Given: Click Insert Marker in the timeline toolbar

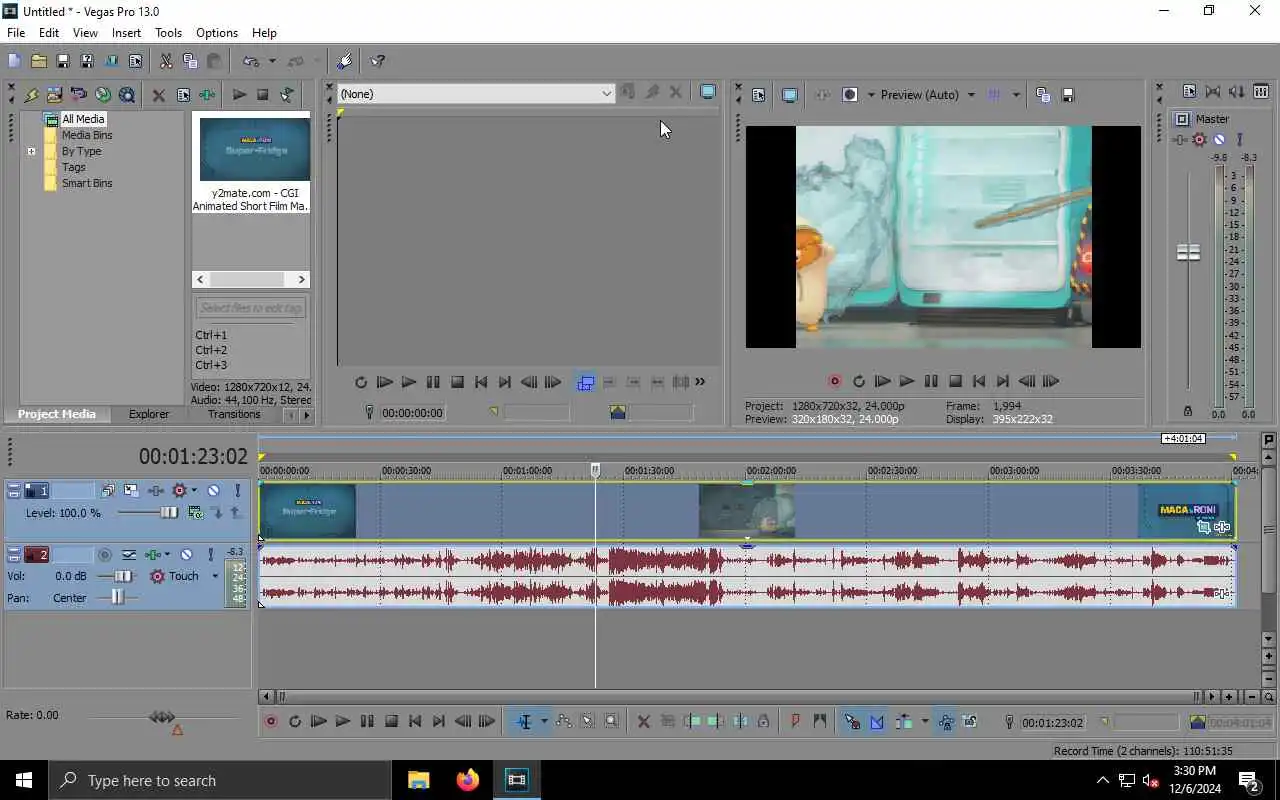Looking at the screenshot, I should point(795,721).
